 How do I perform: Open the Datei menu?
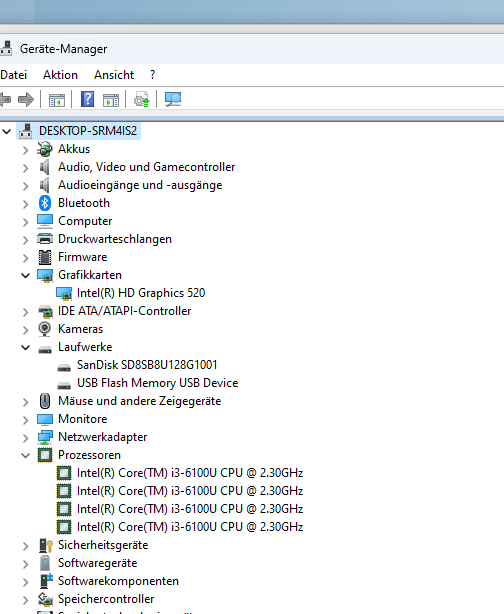click(13, 75)
